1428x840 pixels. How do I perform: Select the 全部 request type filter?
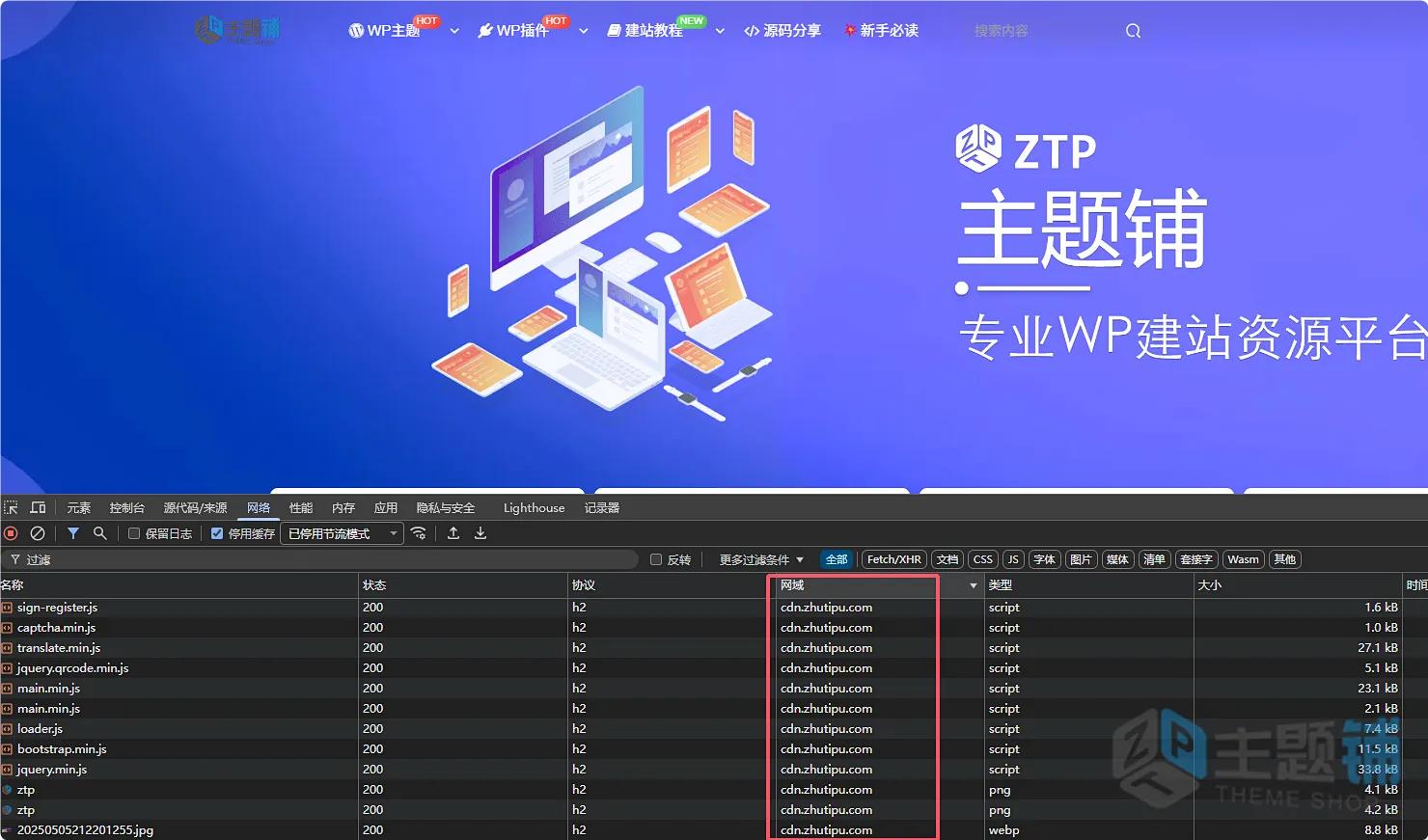click(x=837, y=559)
